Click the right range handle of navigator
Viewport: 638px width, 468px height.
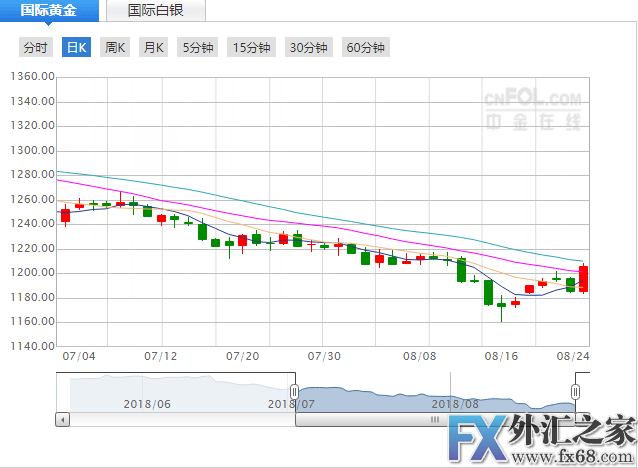pyautogui.click(x=576, y=391)
